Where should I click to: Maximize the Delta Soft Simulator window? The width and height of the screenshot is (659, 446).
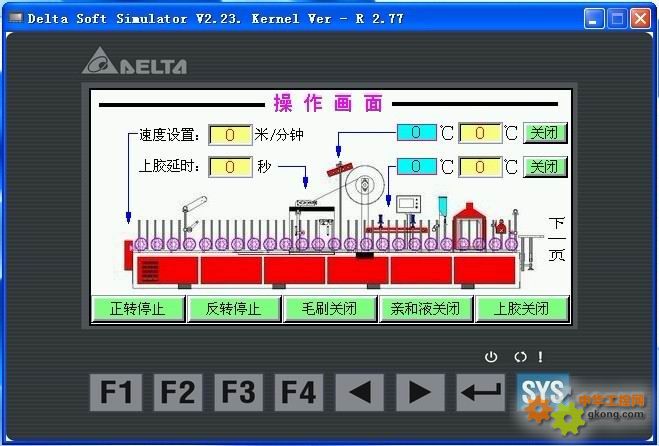617,18
